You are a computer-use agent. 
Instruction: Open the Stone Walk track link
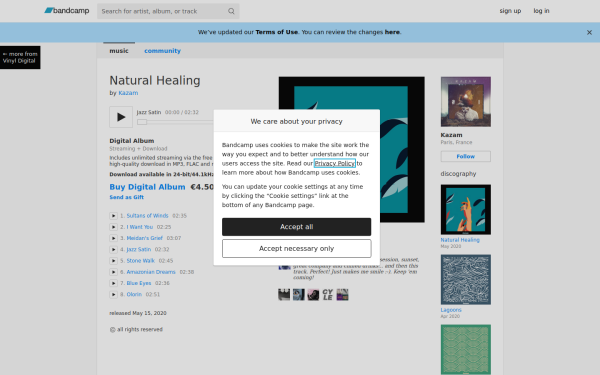pyautogui.click(x=140, y=261)
